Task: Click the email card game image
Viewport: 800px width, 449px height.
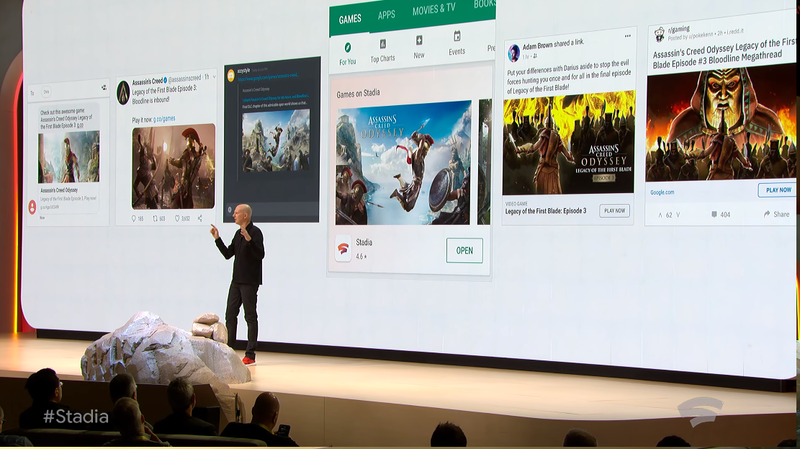Action: coord(69,157)
